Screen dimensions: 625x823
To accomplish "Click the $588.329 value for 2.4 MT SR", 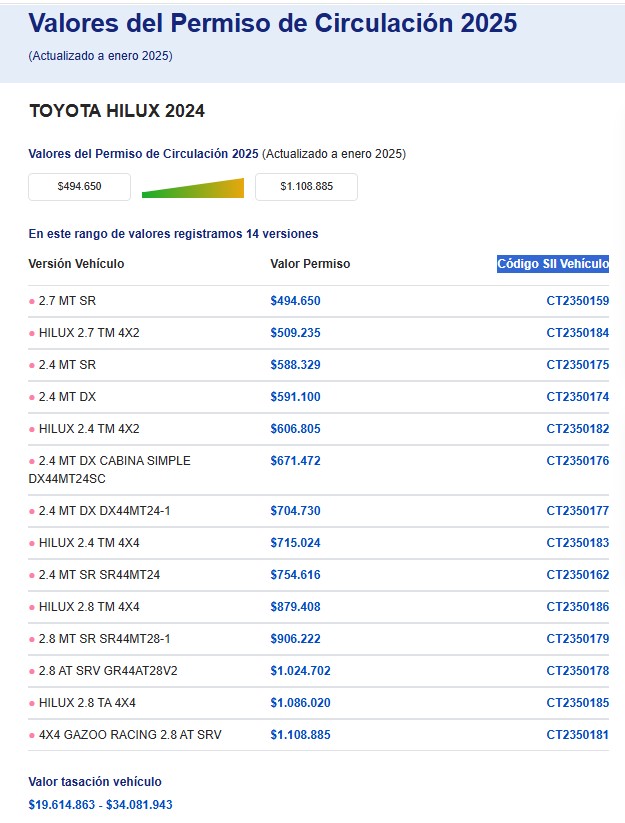I will [295, 365].
